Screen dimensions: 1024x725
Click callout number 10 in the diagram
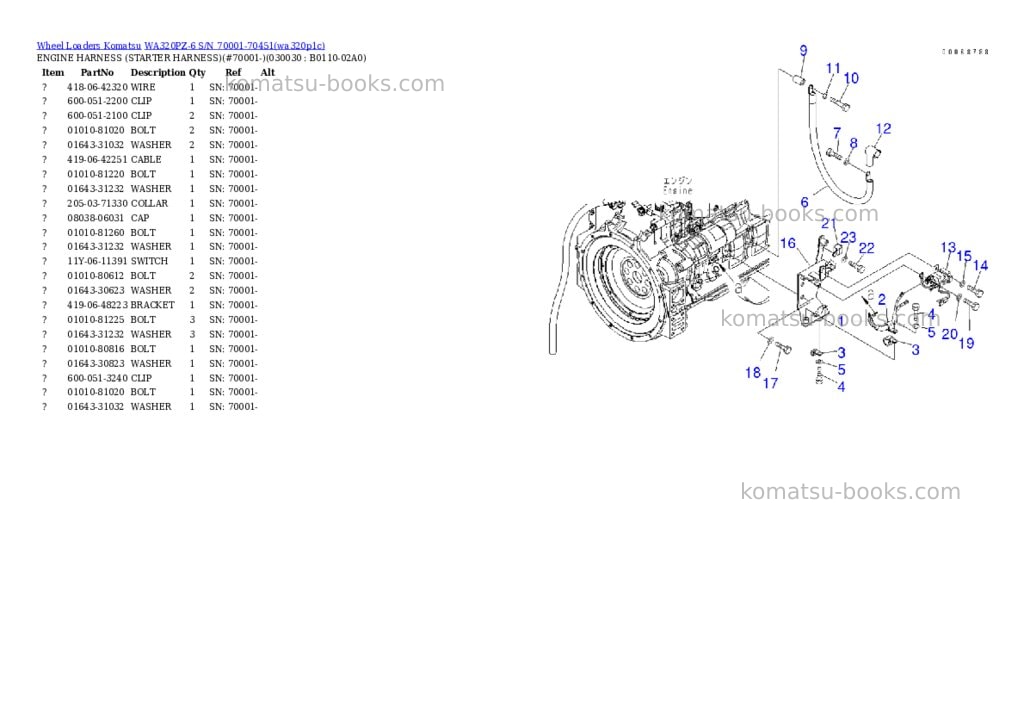[x=851, y=78]
